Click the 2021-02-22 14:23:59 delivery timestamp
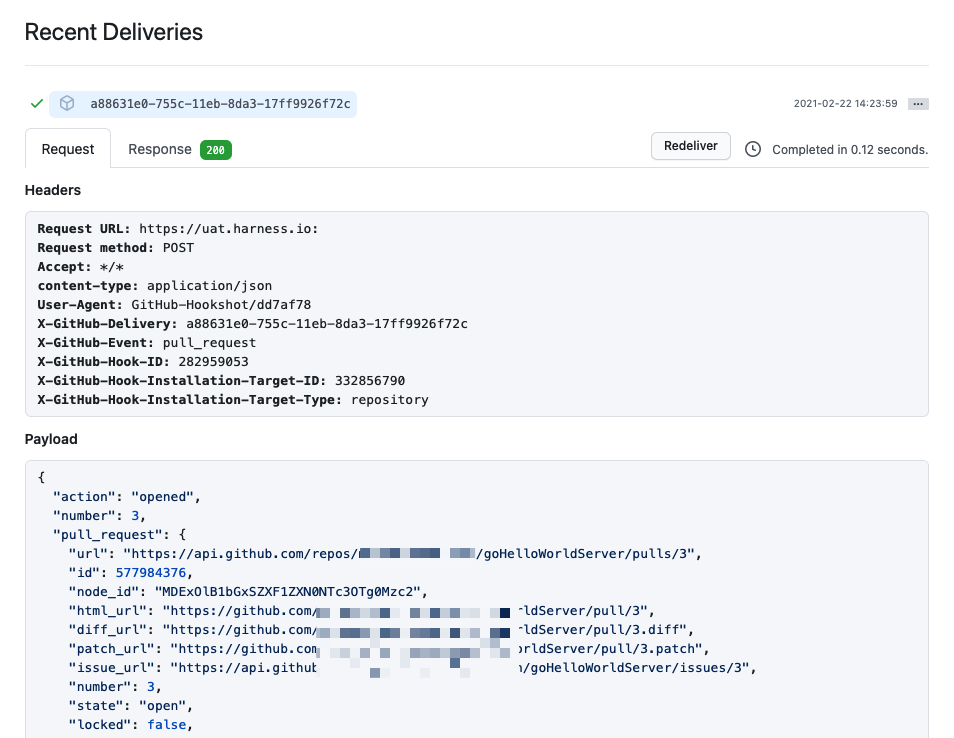 (x=845, y=104)
